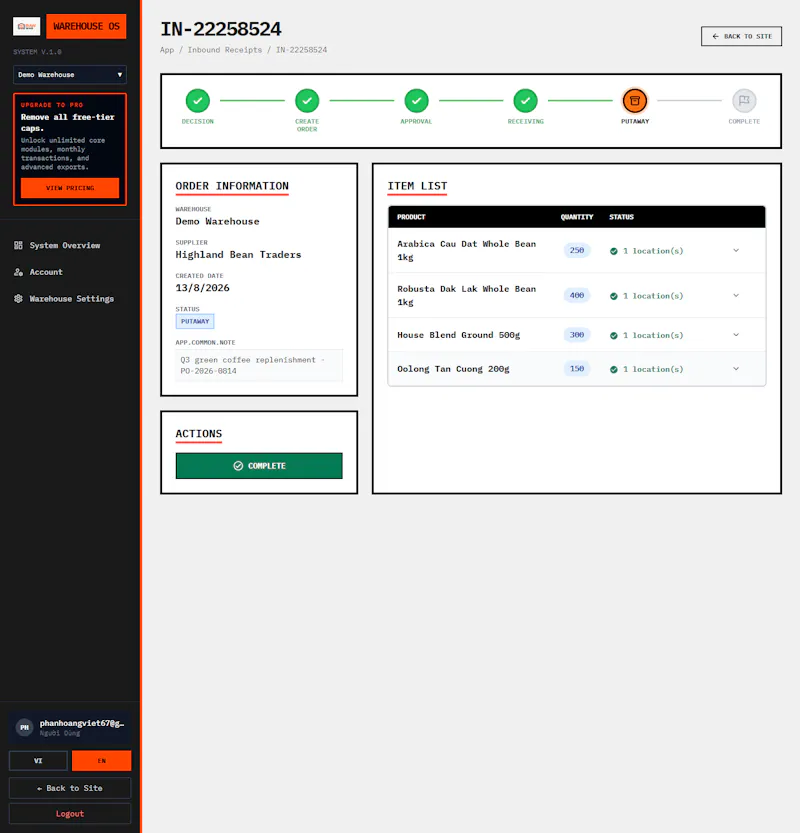Click '1 location(s)' text in Oolong row
The height and width of the screenshot is (833, 800).
pos(653,369)
